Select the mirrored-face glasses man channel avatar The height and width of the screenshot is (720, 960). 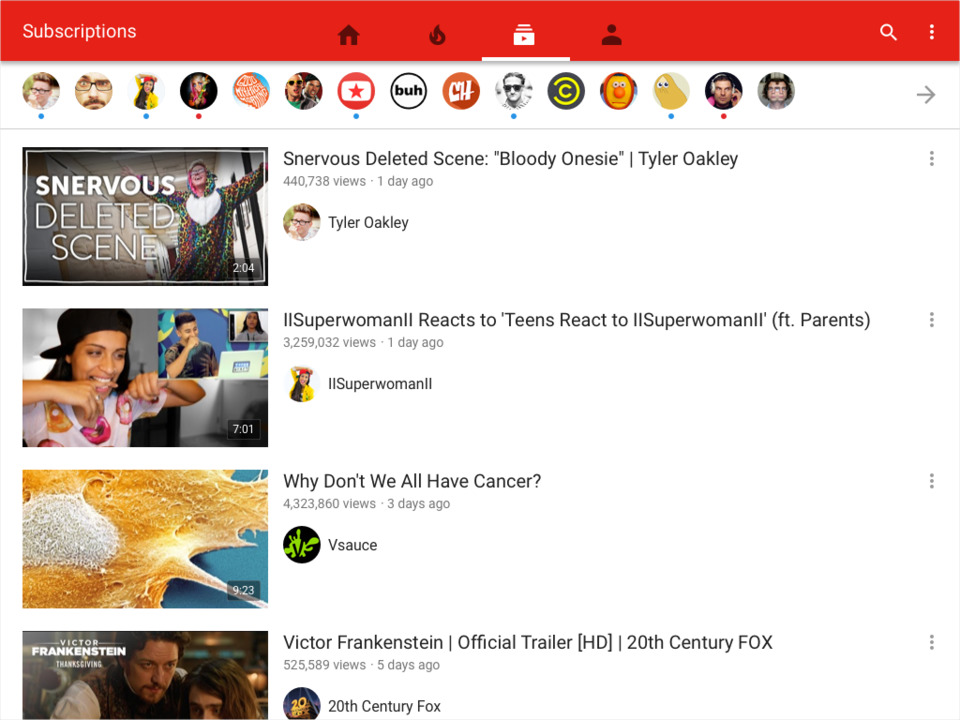(776, 91)
